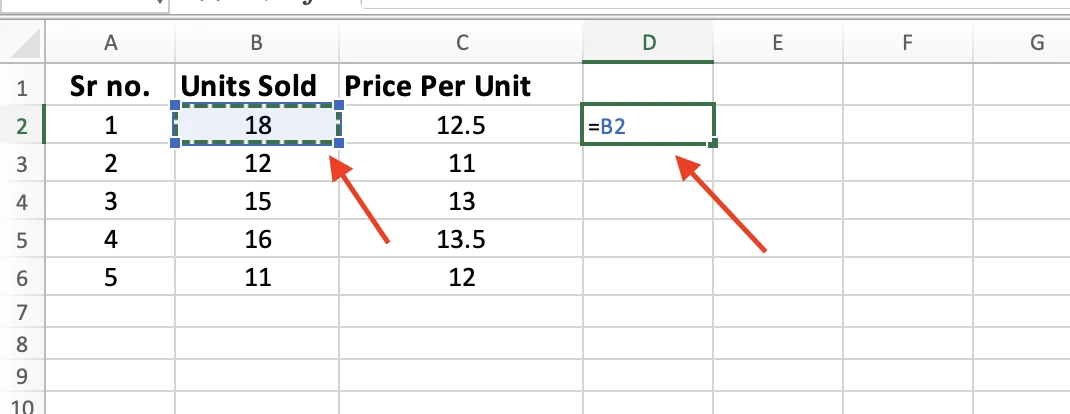The image size is (1070, 414).
Task: Click the 'Units Sold' heading cell
Action: pos(257,86)
